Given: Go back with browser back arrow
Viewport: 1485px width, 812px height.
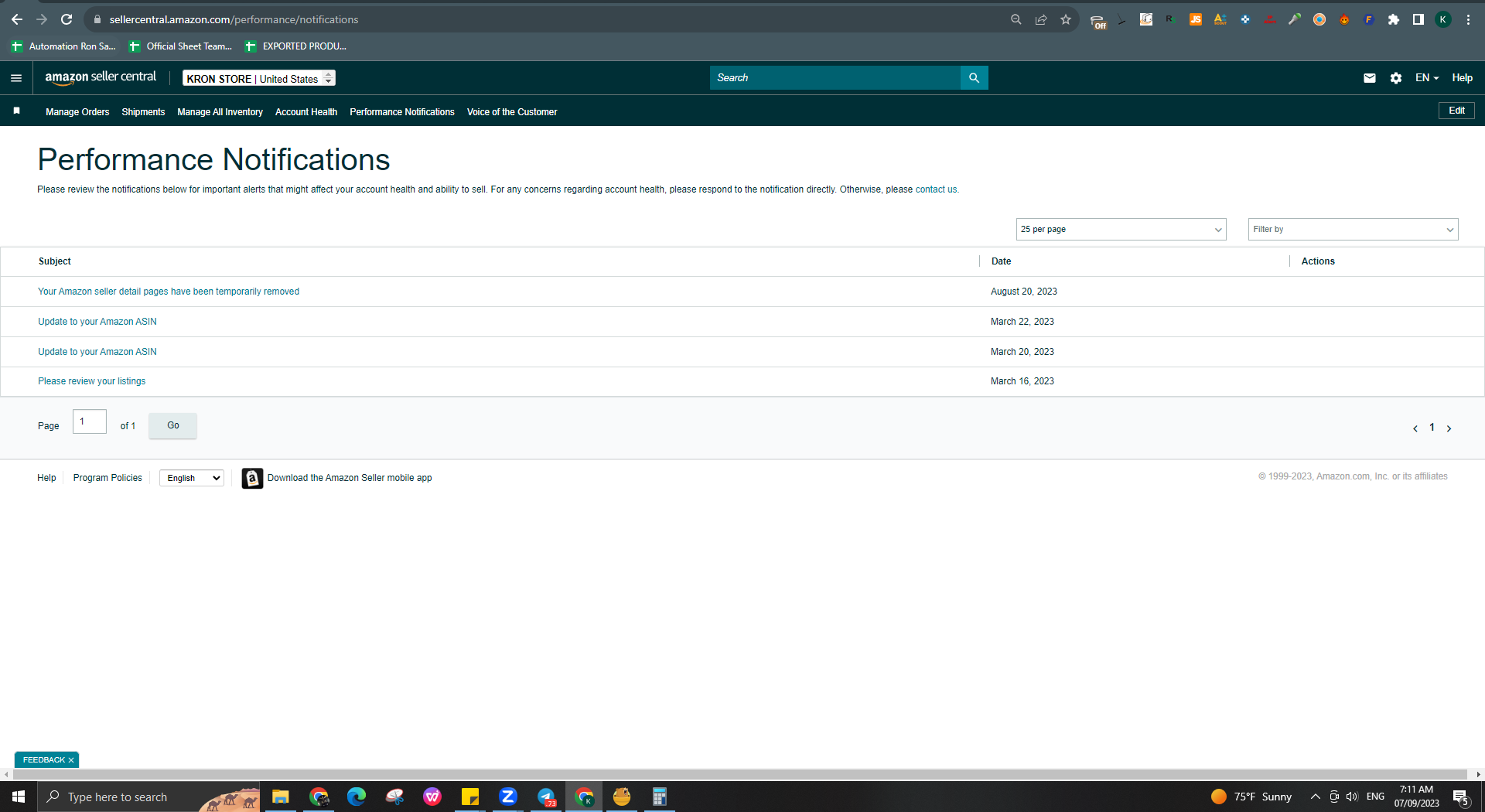Looking at the screenshot, I should (17, 19).
